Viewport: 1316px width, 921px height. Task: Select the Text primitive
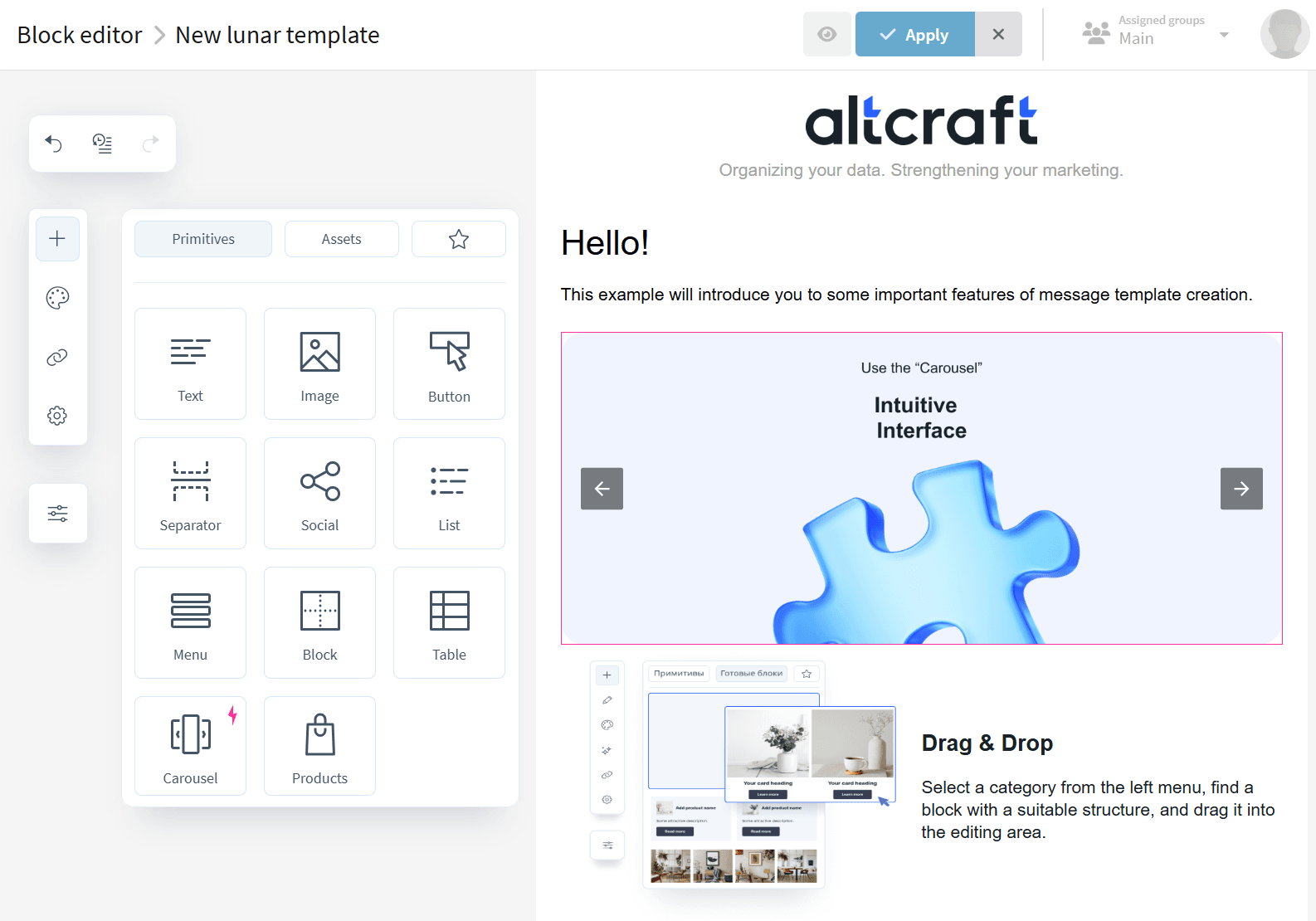click(190, 363)
